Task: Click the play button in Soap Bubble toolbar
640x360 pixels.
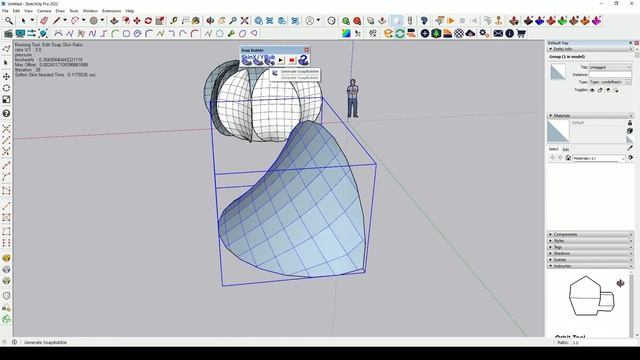Action: (281, 60)
